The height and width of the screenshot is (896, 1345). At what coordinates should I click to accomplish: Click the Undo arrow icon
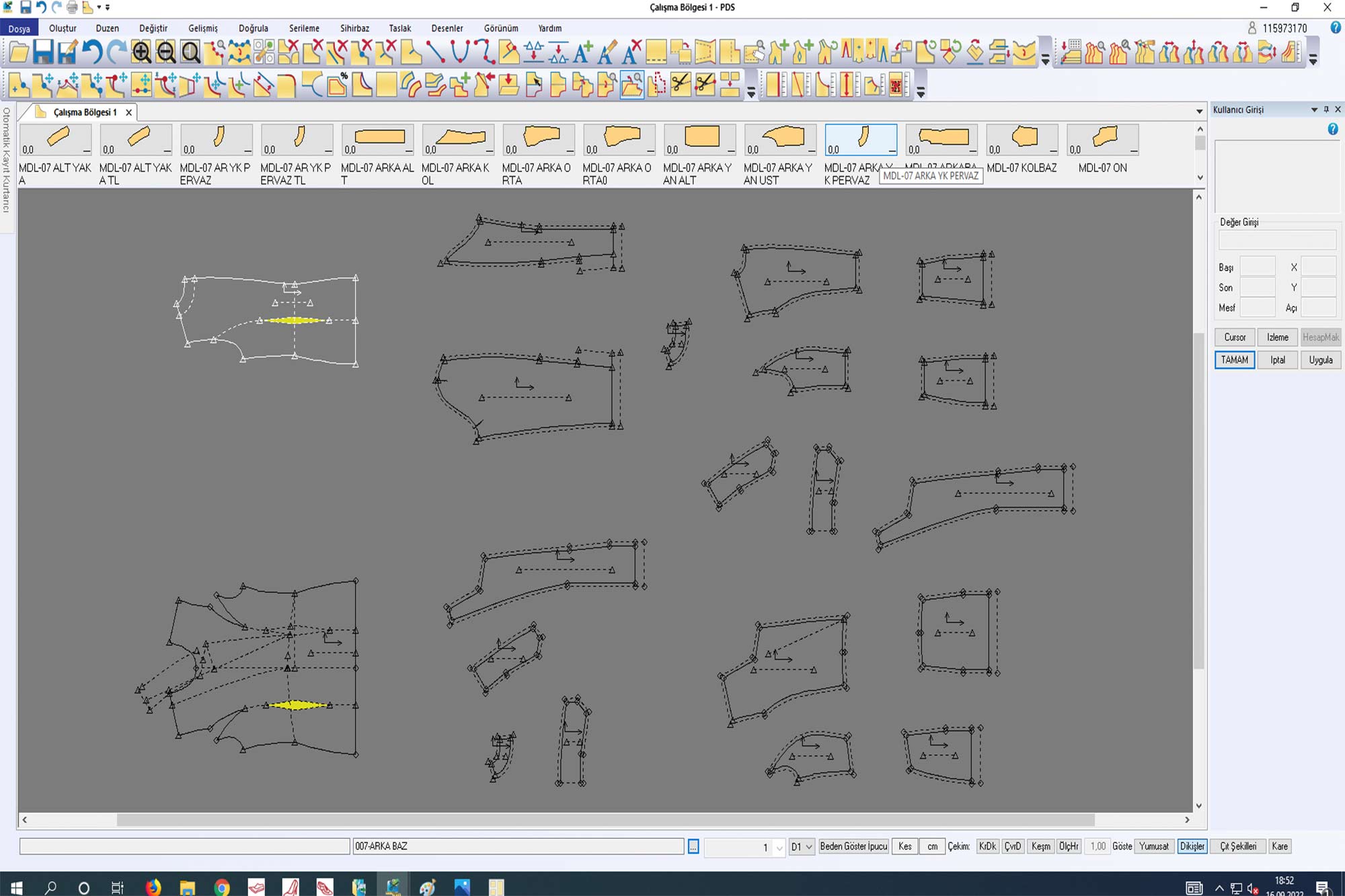tap(92, 52)
